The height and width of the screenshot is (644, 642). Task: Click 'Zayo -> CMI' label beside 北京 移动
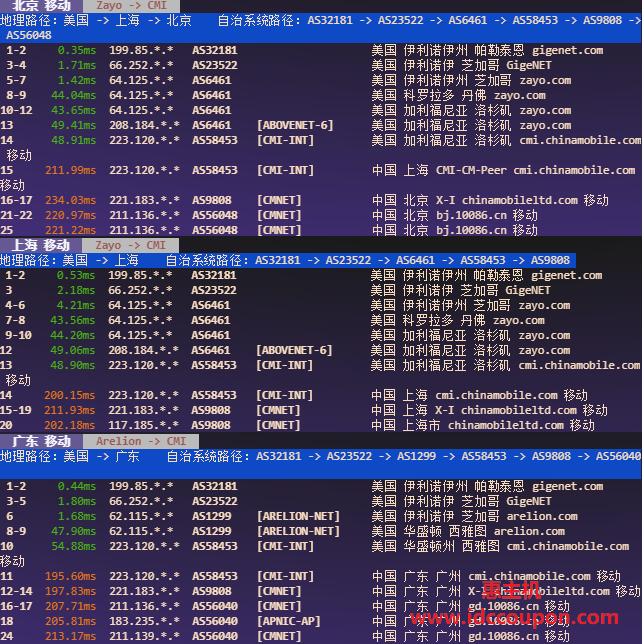point(131,5)
